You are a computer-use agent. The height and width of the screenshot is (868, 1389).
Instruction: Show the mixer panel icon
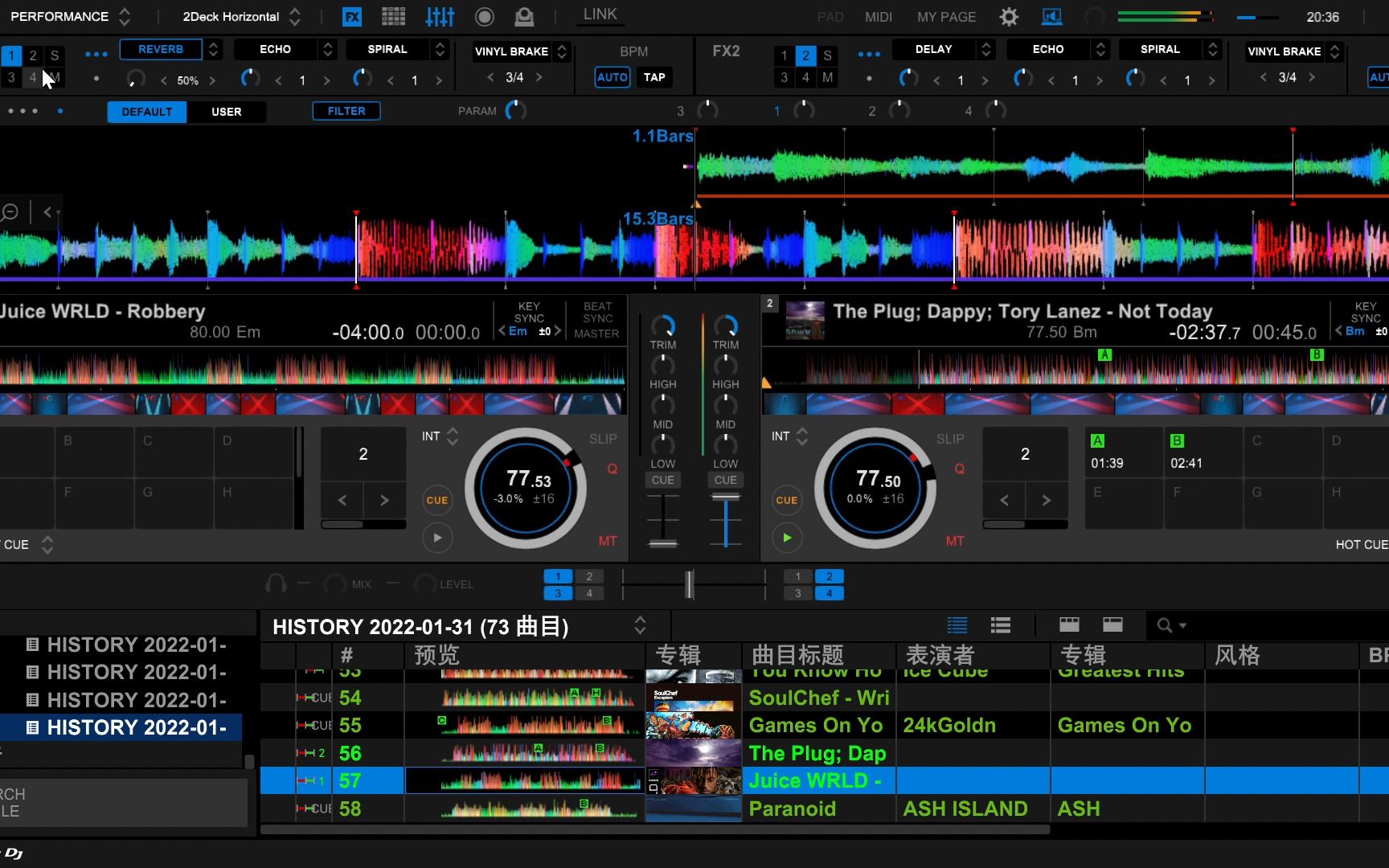click(440, 16)
